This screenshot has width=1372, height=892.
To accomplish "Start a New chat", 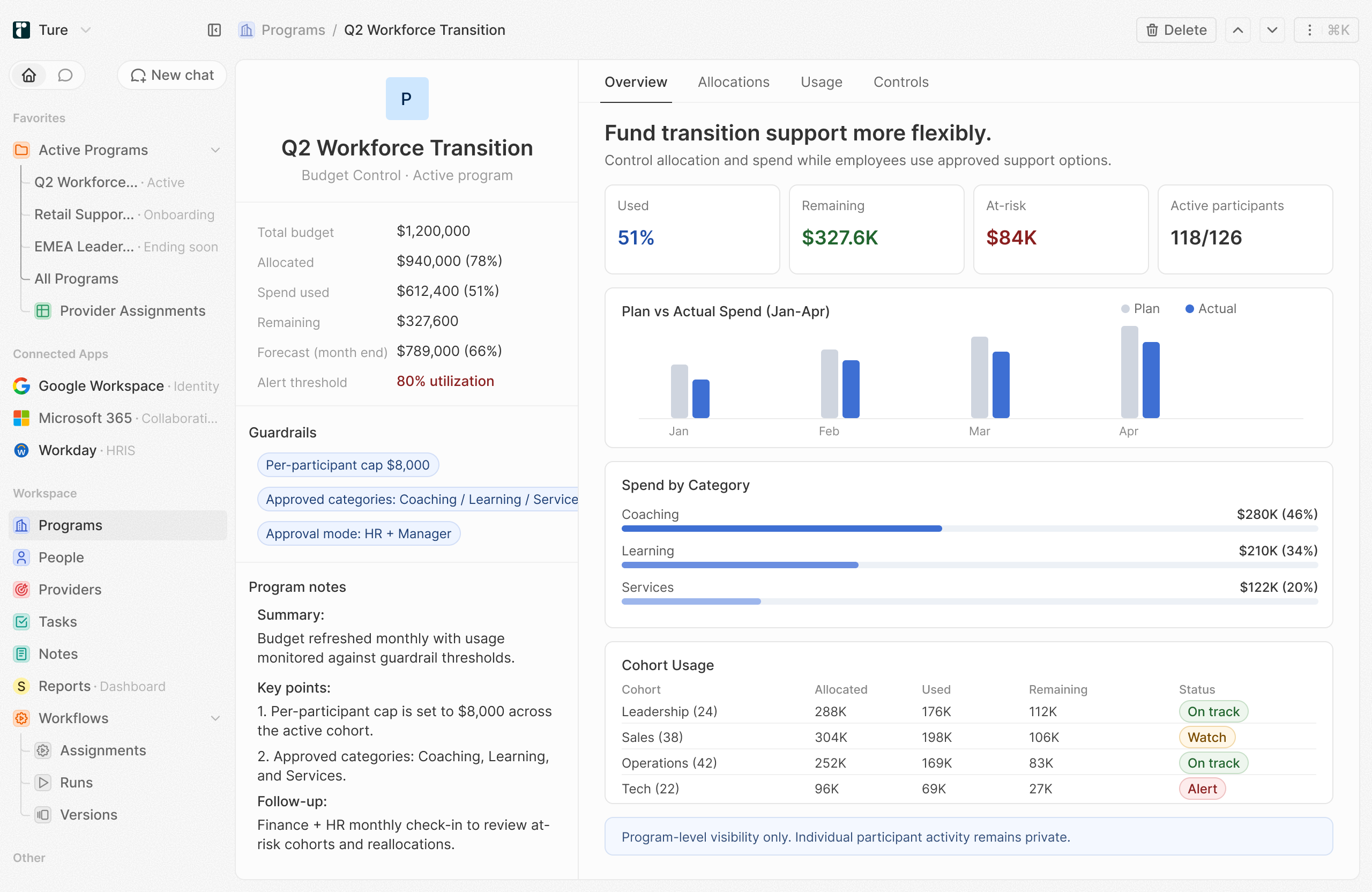I will 172,75.
